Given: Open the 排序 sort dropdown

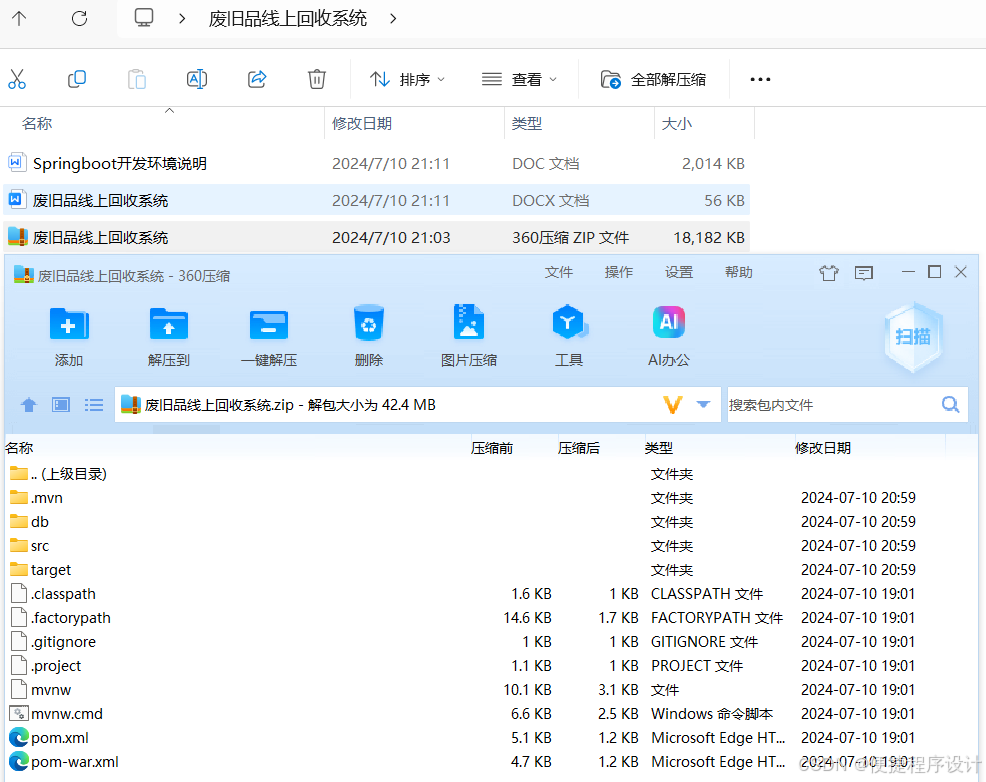Looking at the screenshot, I should [407, 79].
